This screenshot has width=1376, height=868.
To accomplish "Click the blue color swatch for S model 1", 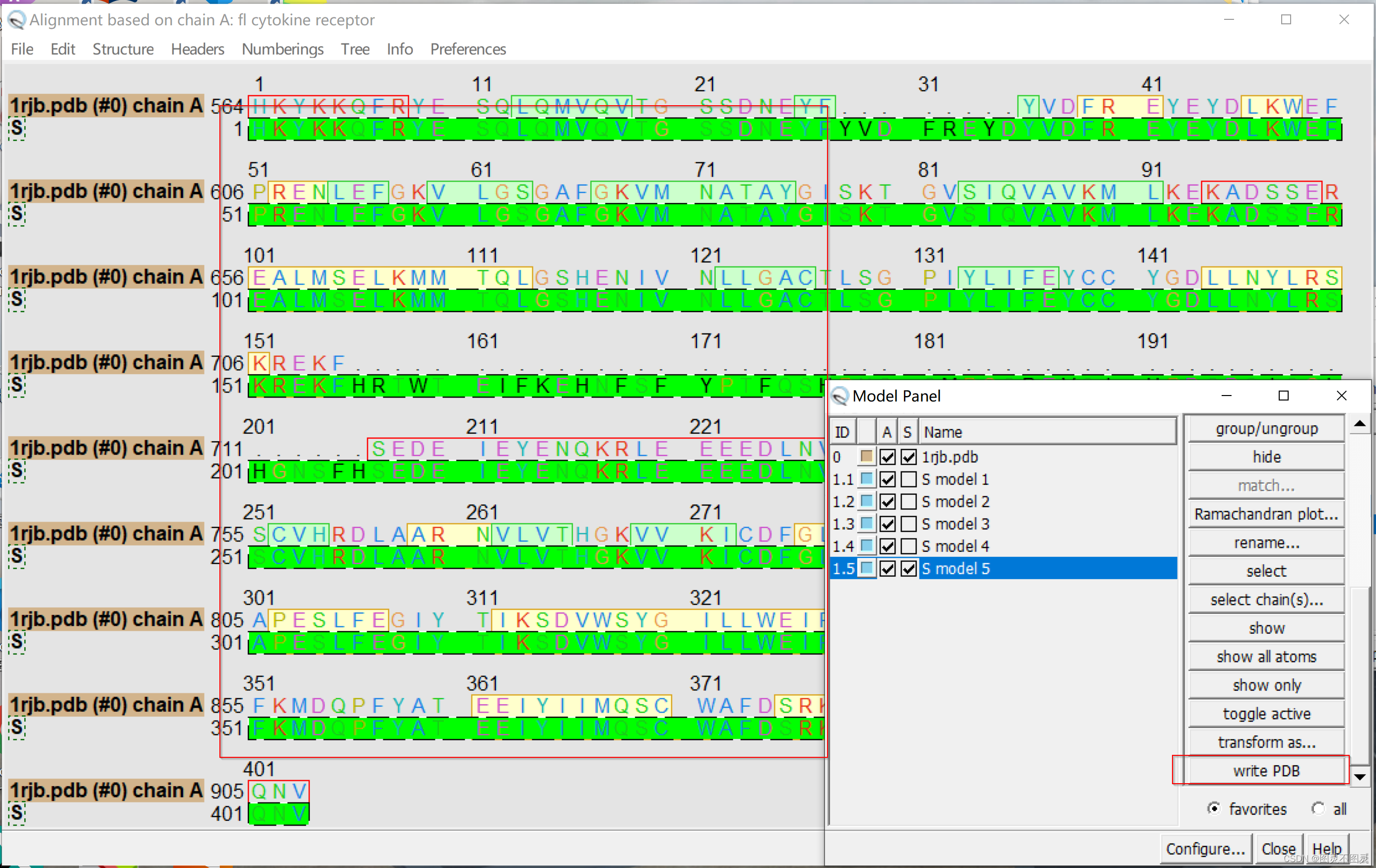I will coord(866,479).
